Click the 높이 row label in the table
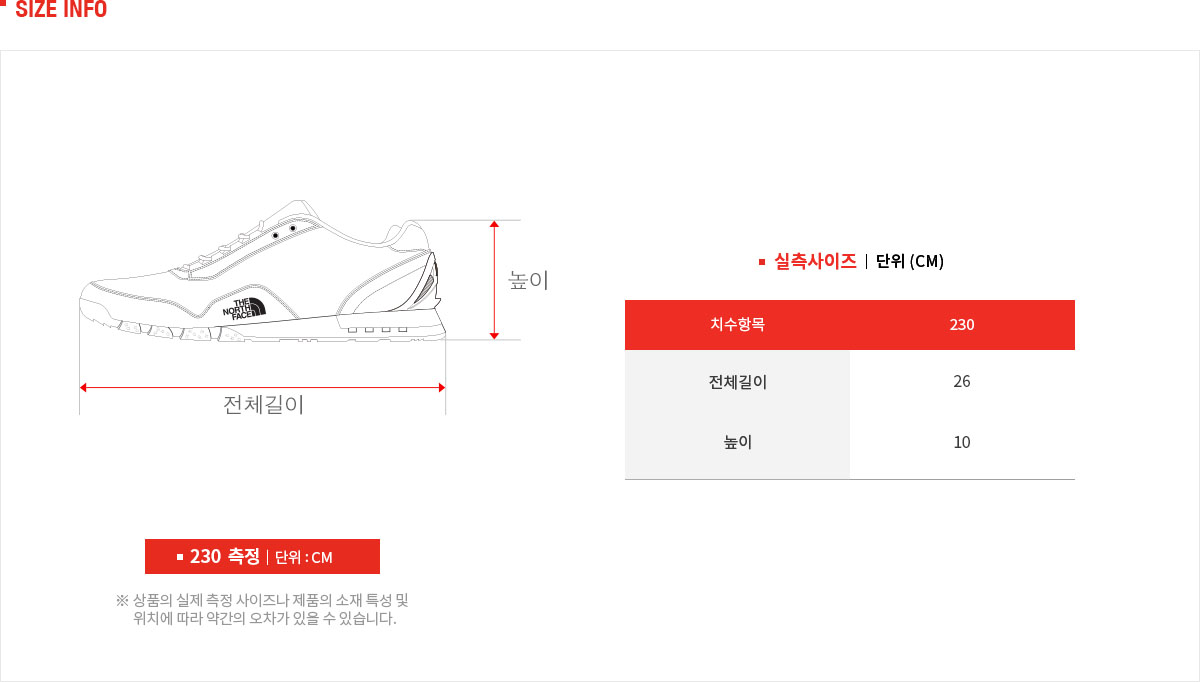The image size is (1200, 682). (x=737, y=442)
